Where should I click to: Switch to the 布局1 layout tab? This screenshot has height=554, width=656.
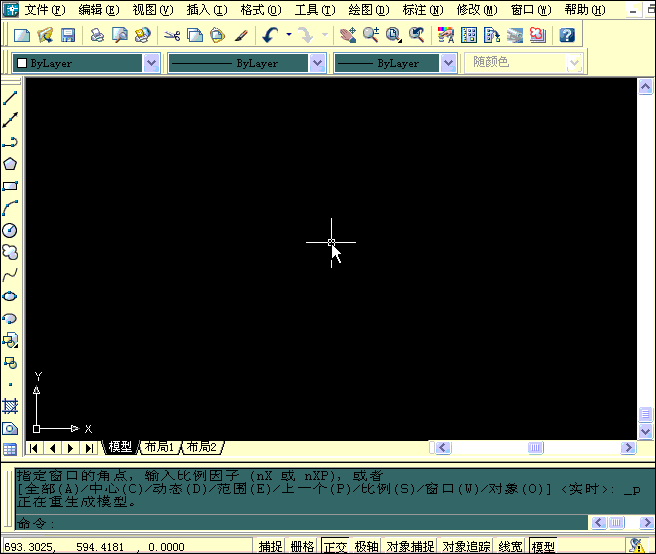pos(159,447)
